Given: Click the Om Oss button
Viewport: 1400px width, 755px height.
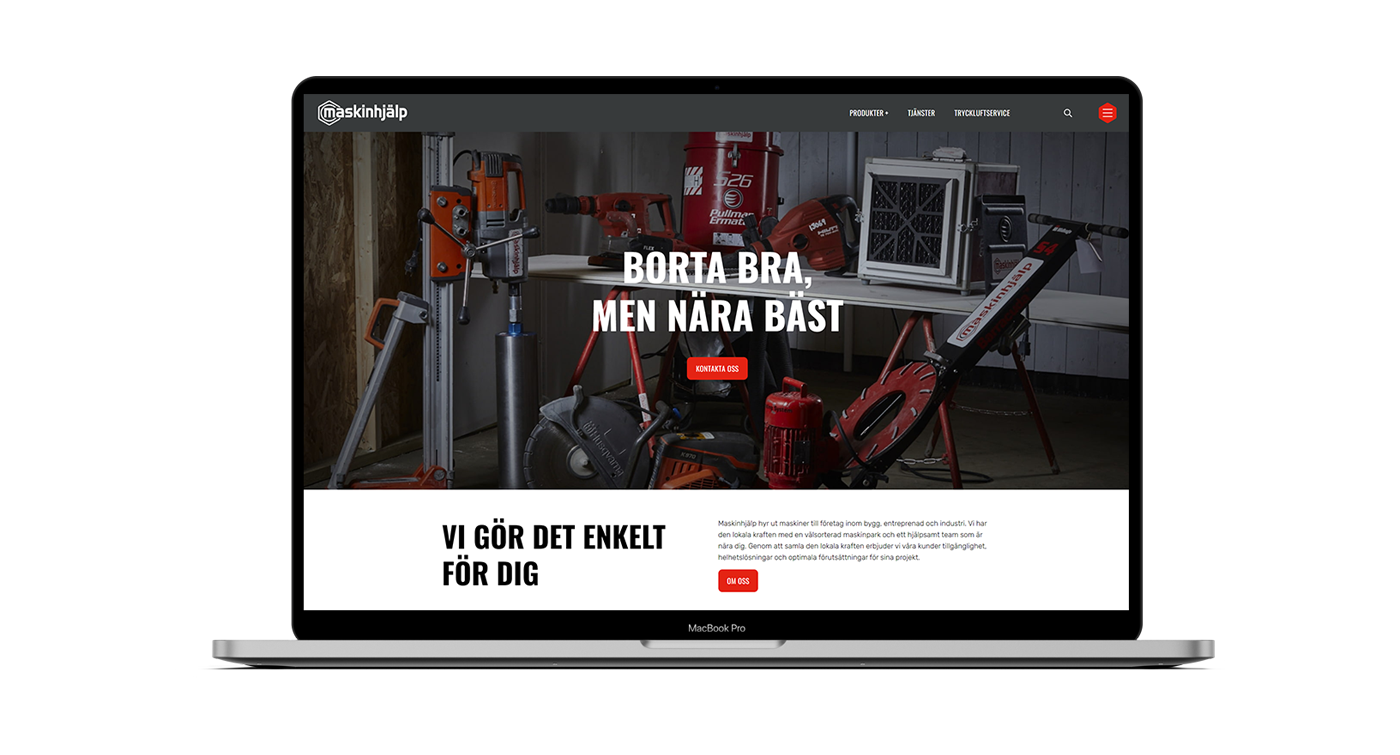Looking at the screenshot, I should [x=737, y=581].
